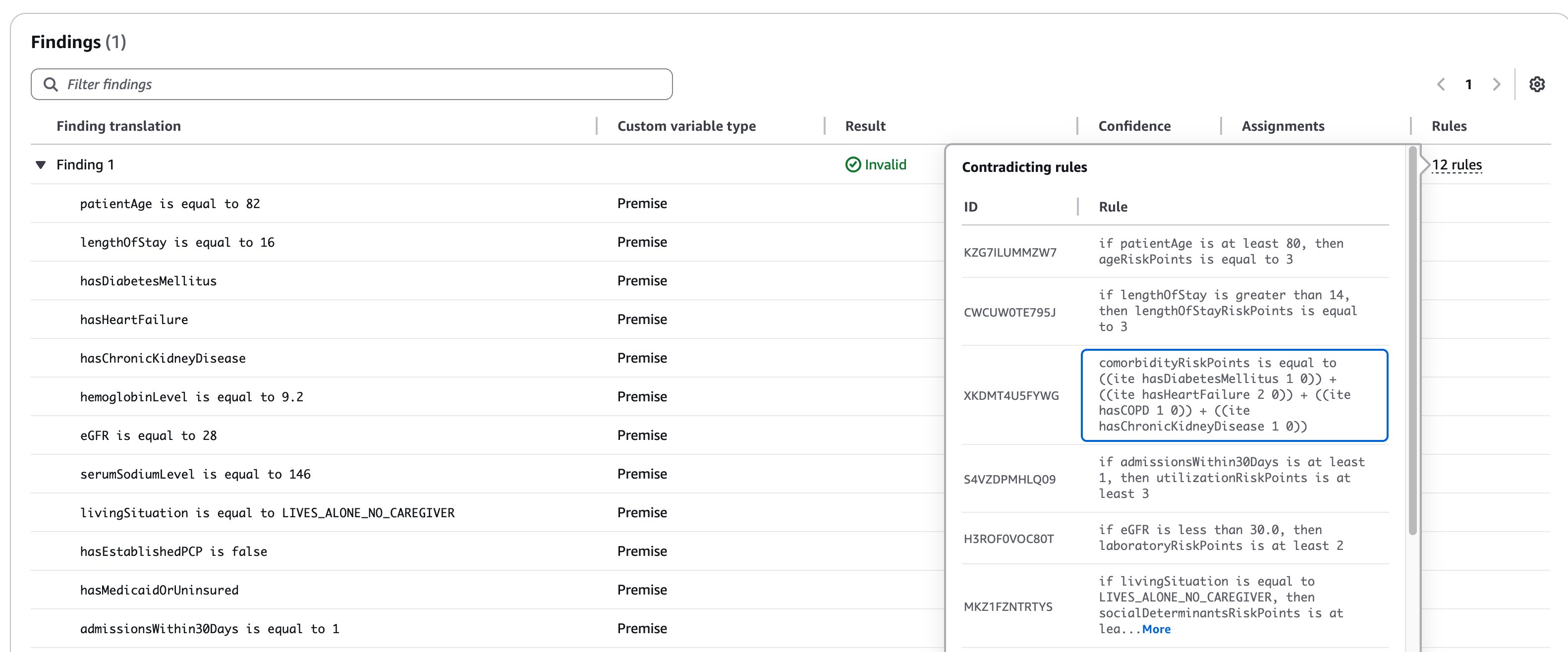Click the Confidence column header
1568x652 pixels.
[1134, 126]
